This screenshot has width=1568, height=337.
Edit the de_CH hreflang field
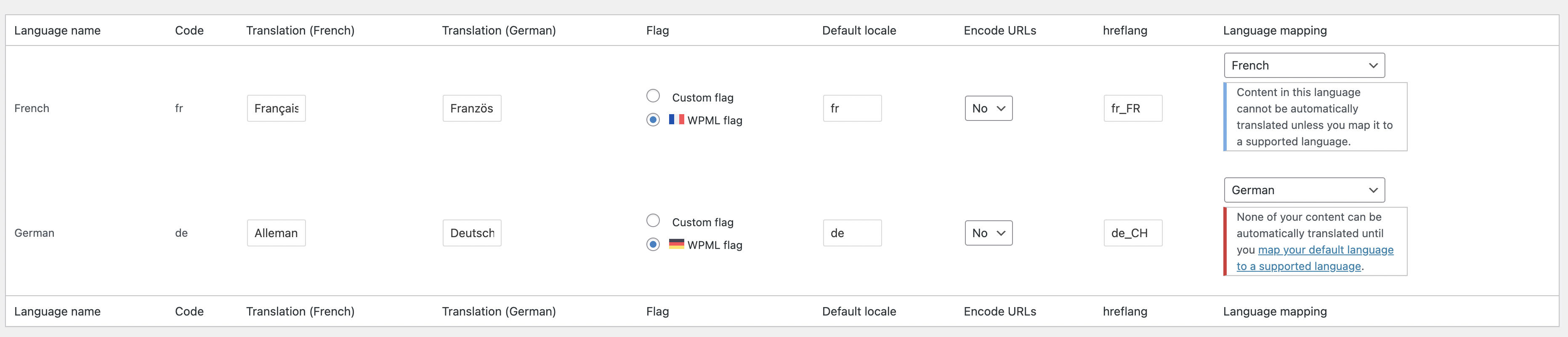1133,233
